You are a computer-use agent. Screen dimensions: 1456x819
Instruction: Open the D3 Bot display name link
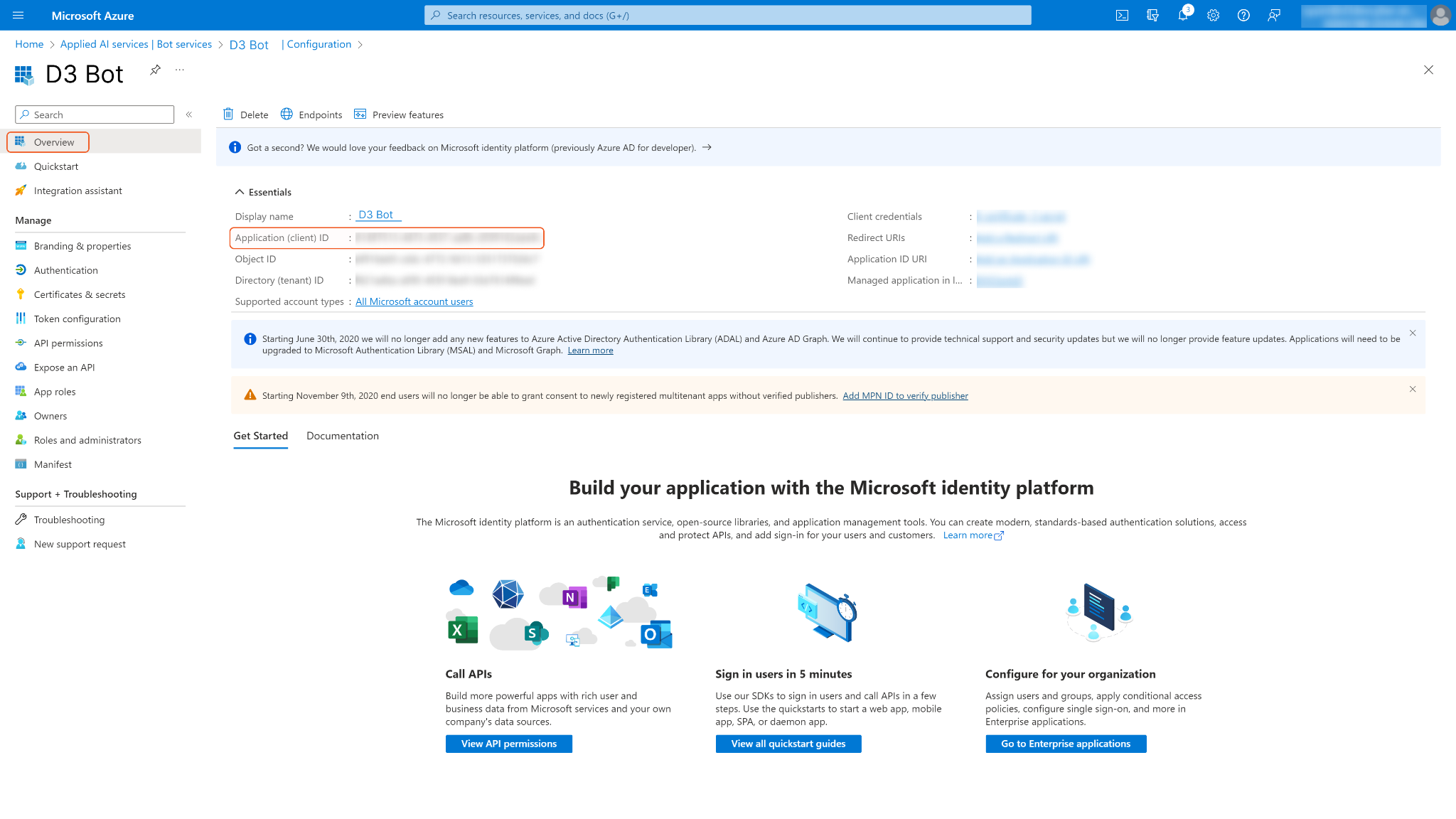click(375, 215)
